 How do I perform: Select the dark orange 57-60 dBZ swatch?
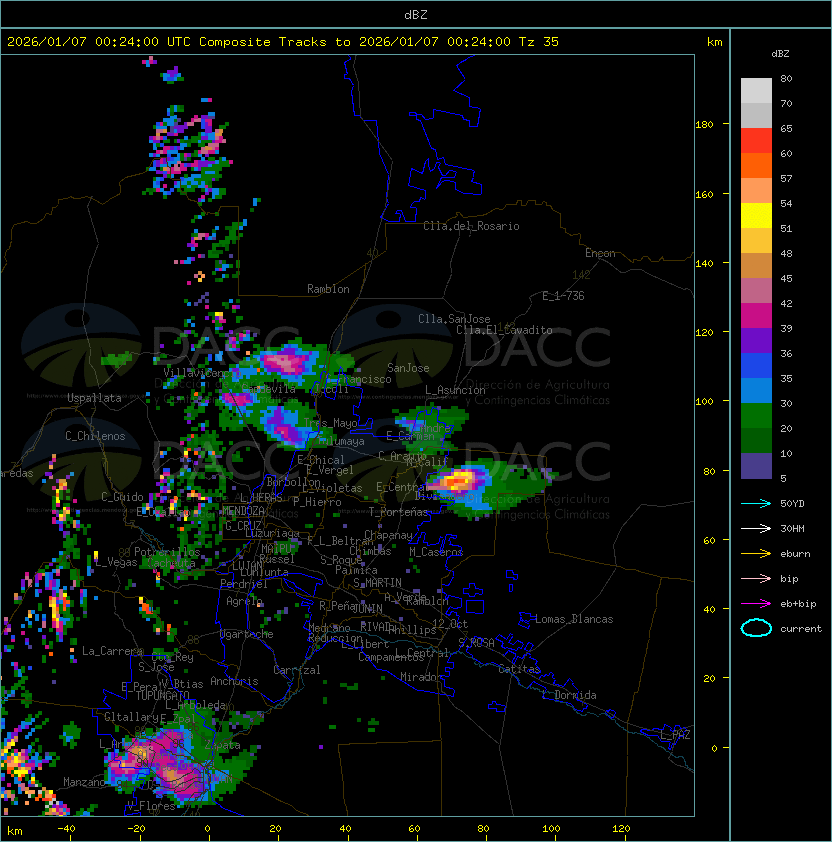pyautogui.click(x=756, y=166)
